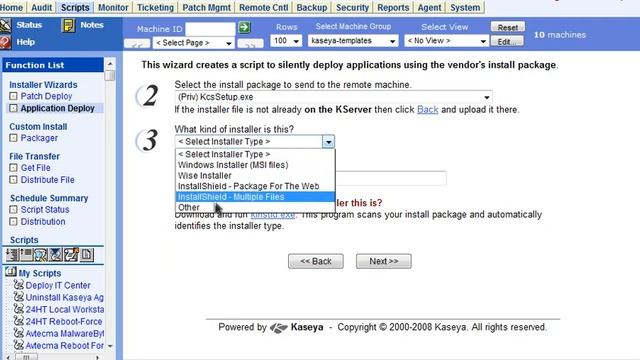Image resolution: width=640 pixels, height=360 pixels.
Task: Open the Packager link
Action: pyautogui.click(x=39, y=138)
